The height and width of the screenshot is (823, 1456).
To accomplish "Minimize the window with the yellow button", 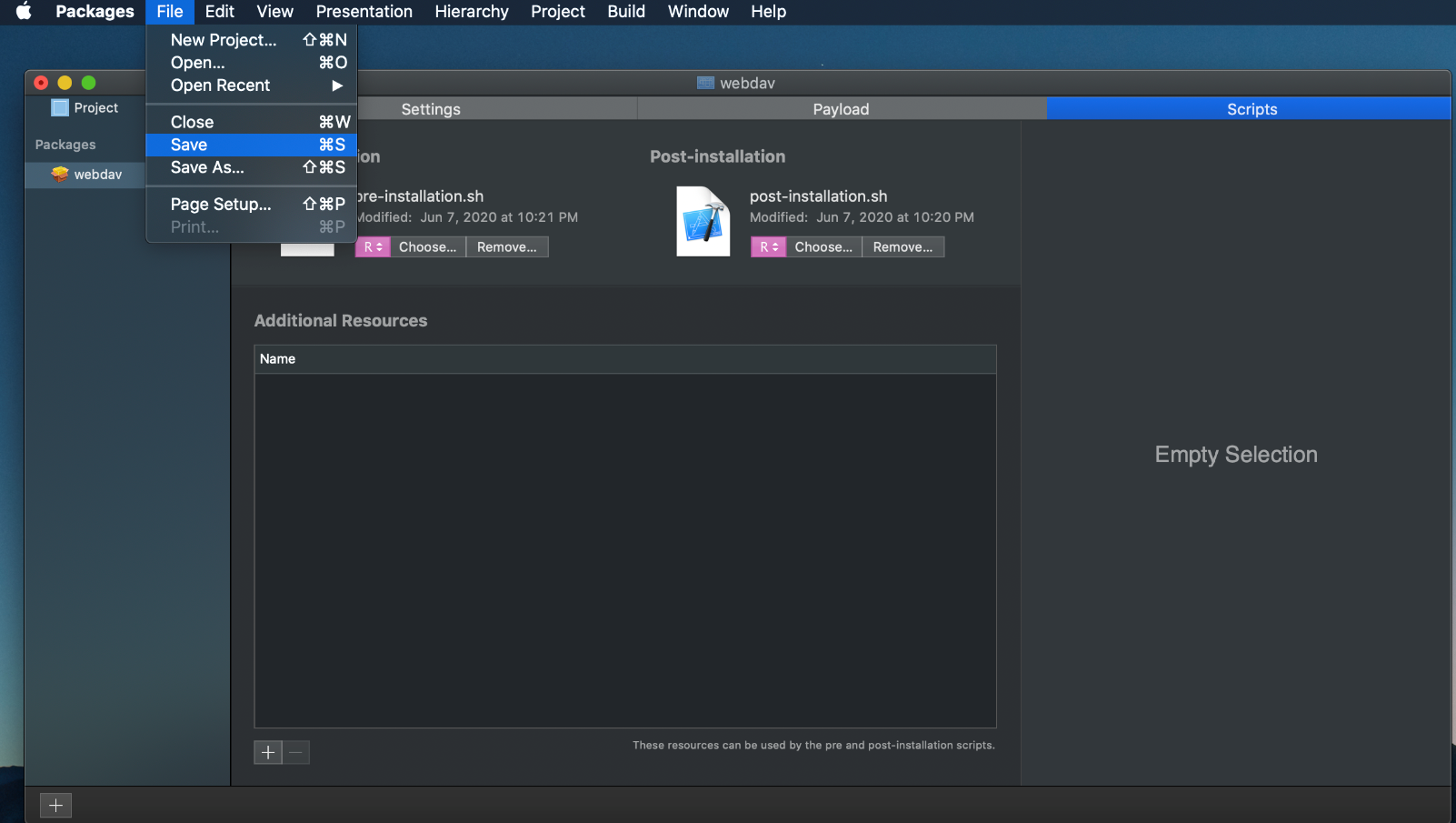I will point(65,83).
